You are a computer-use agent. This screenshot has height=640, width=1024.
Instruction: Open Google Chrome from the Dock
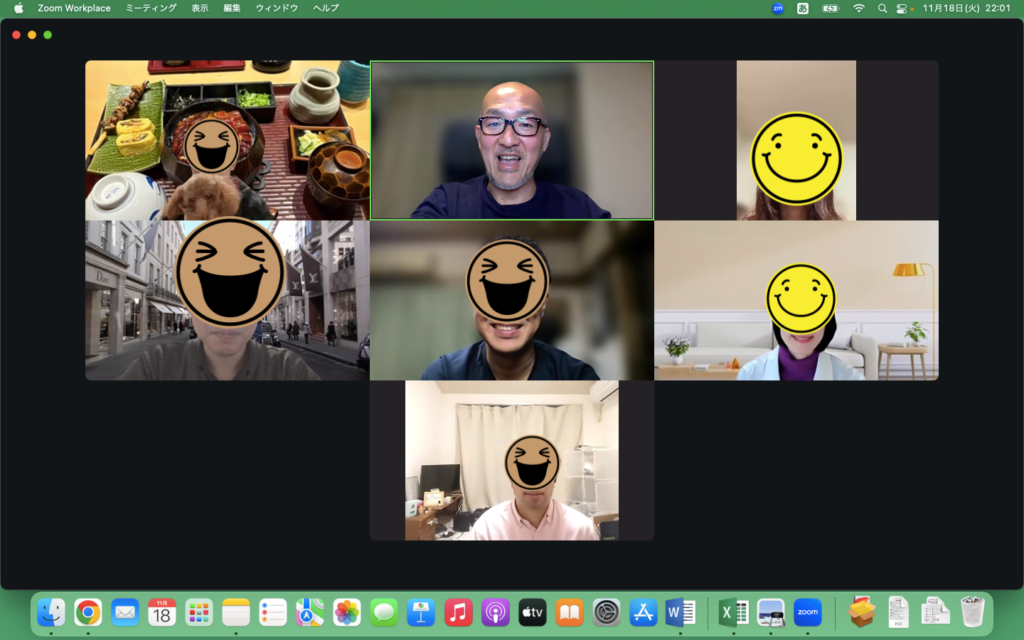coord(88,612)
